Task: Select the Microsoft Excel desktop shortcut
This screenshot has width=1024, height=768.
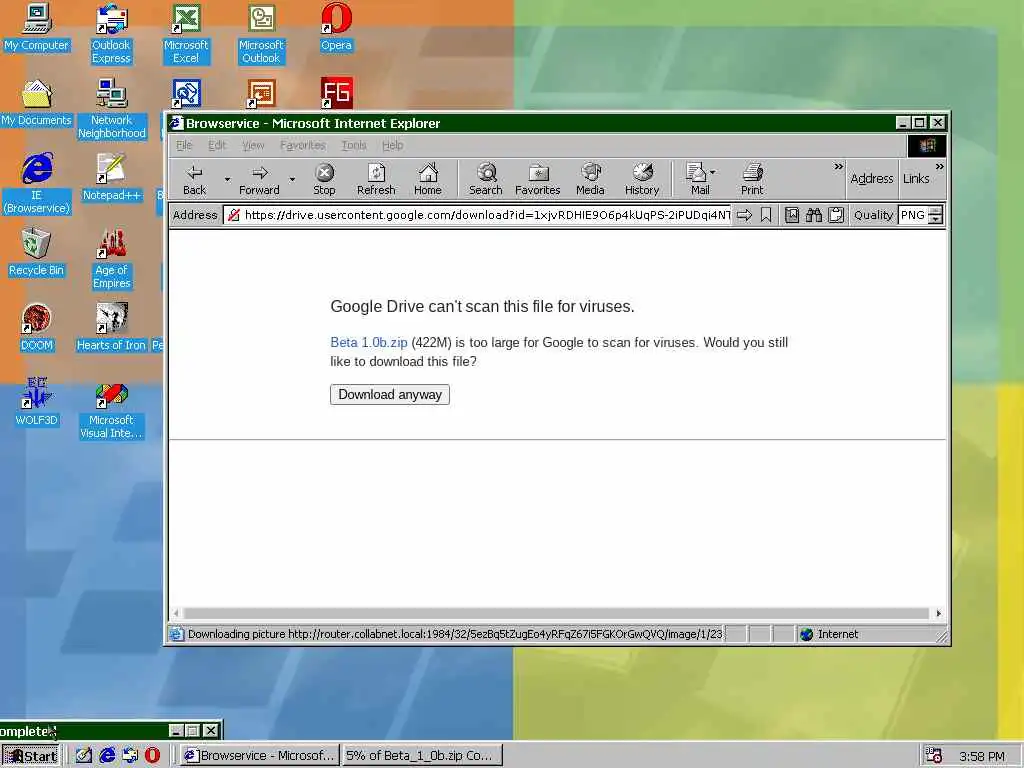Action: tap(186, 34)
